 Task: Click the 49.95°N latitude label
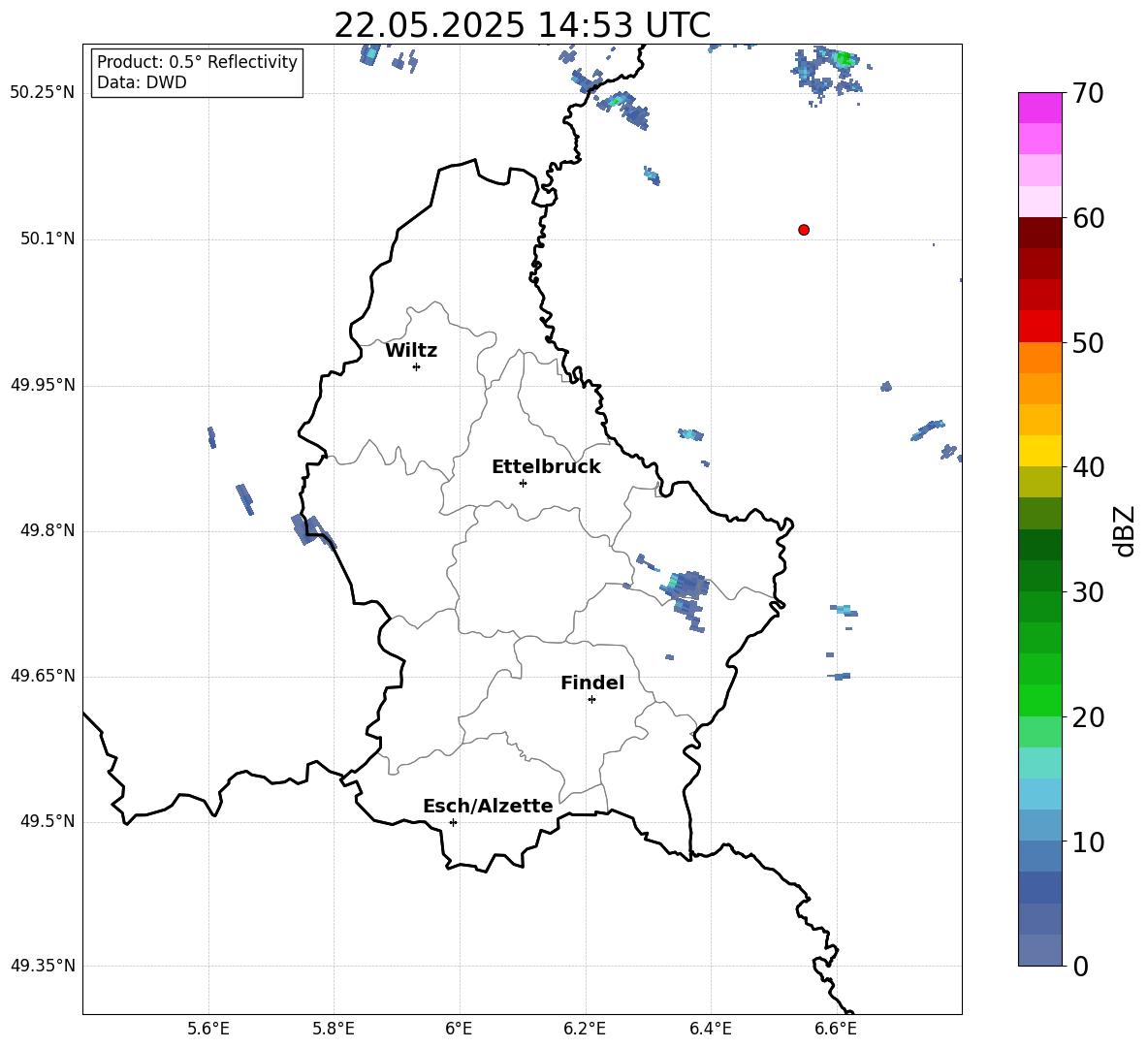[x=43, y=385]
